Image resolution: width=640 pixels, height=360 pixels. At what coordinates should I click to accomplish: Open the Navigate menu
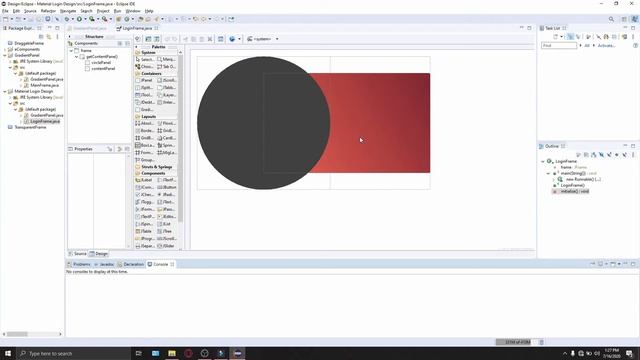pyautogui.click(x=68, y=11)
